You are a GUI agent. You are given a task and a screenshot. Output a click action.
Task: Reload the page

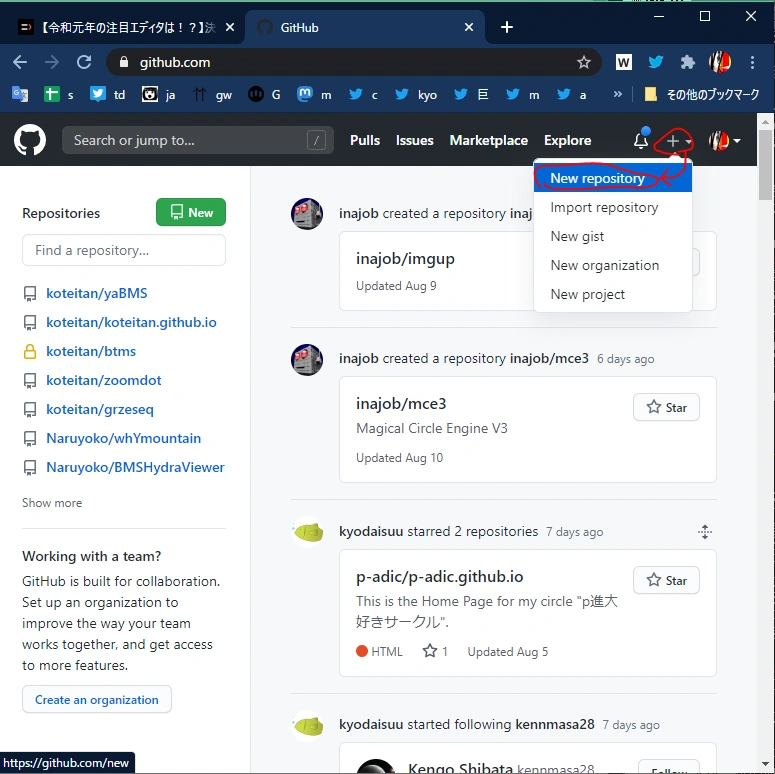pos(84,62)
